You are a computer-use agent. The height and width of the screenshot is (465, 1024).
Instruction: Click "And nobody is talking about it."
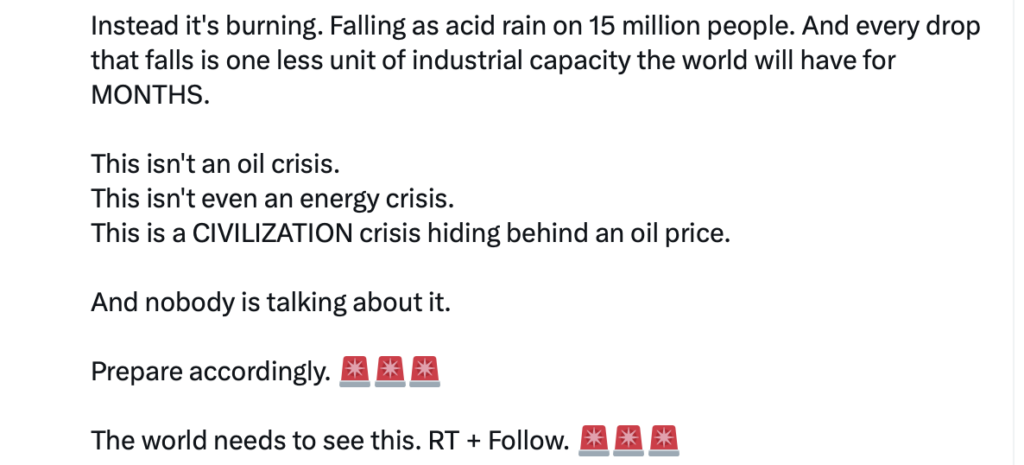[x=270, y=300]
